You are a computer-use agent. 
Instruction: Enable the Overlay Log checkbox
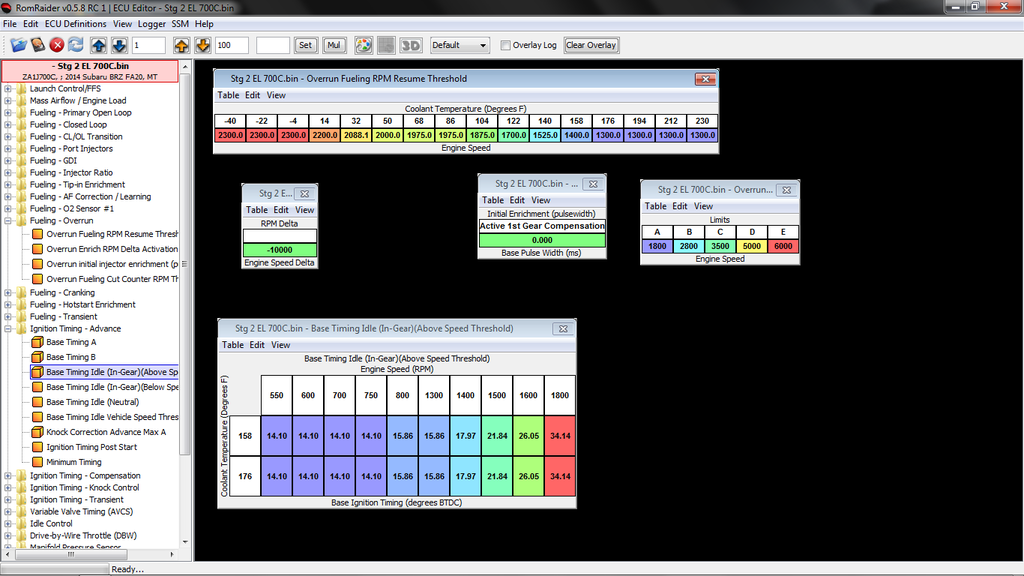506,45
